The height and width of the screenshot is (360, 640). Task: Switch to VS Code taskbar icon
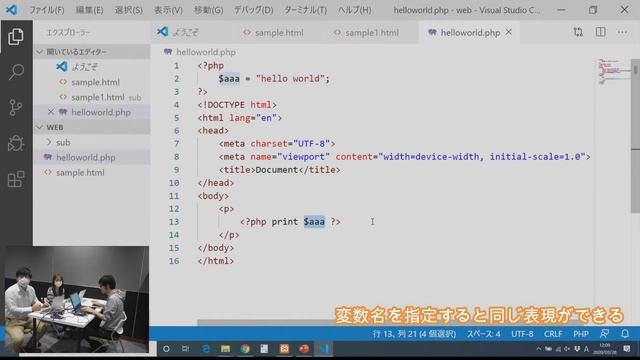[324, 349]
